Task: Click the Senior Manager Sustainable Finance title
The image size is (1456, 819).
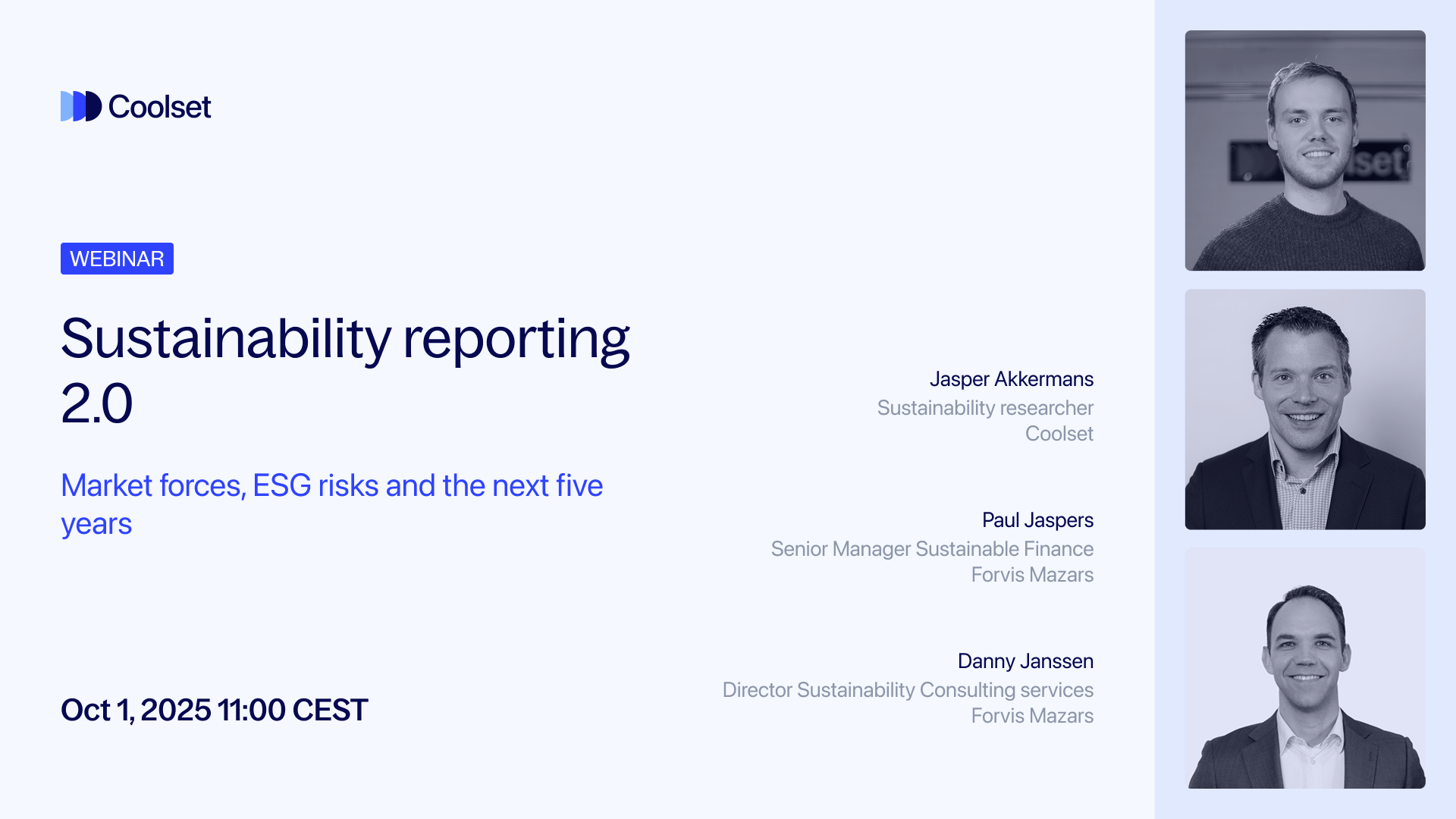Action: tap(932, 549)
